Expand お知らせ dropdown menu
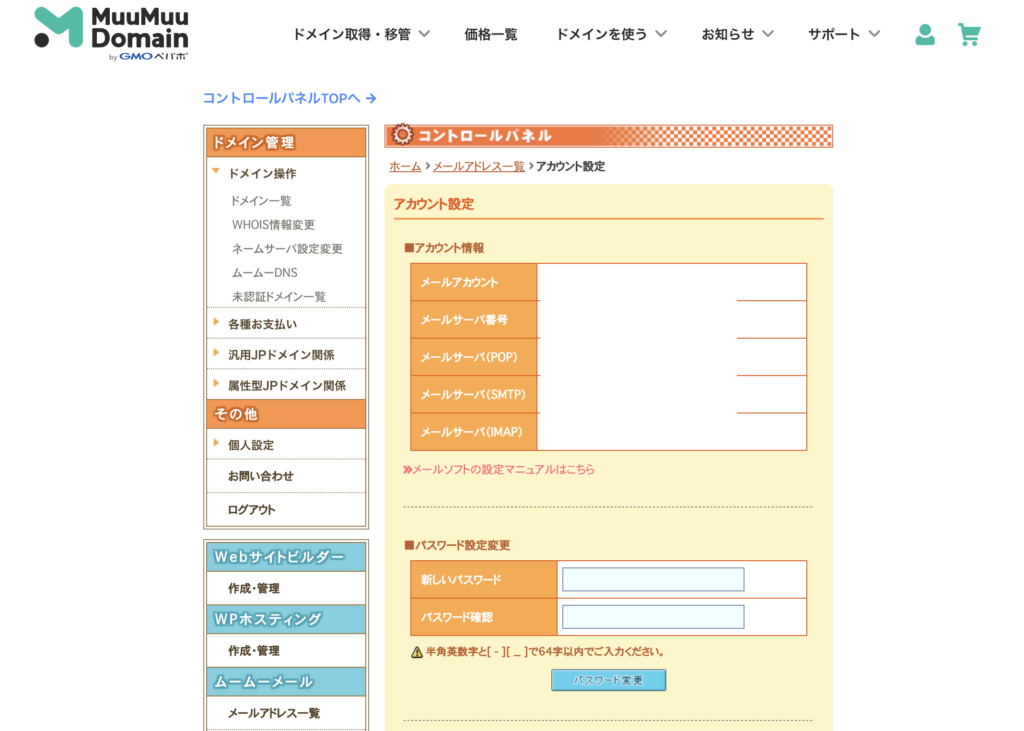Screen dimensions: 1024x731 pos(737,34)
